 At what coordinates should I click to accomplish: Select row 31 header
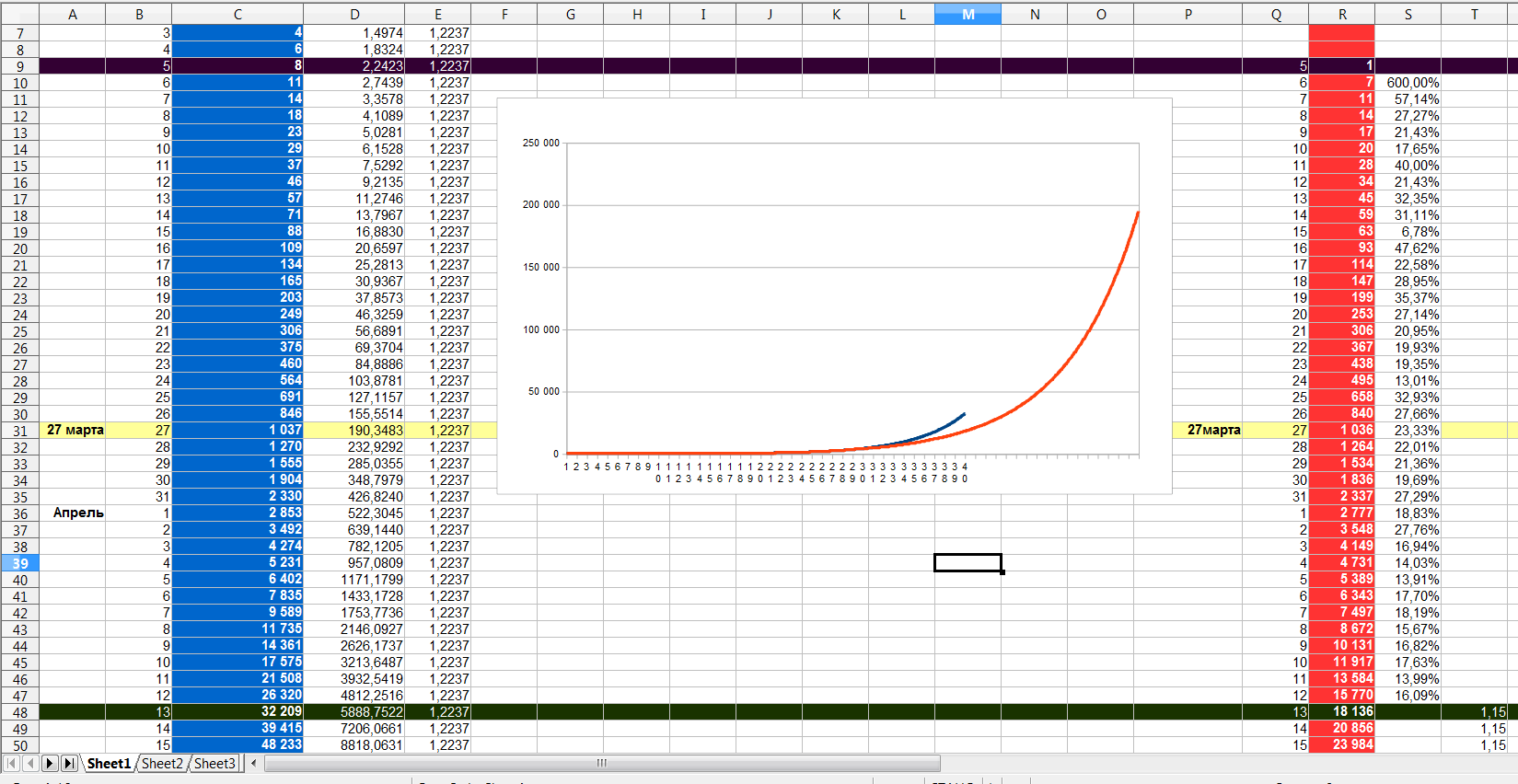click(x=20, y=431)
